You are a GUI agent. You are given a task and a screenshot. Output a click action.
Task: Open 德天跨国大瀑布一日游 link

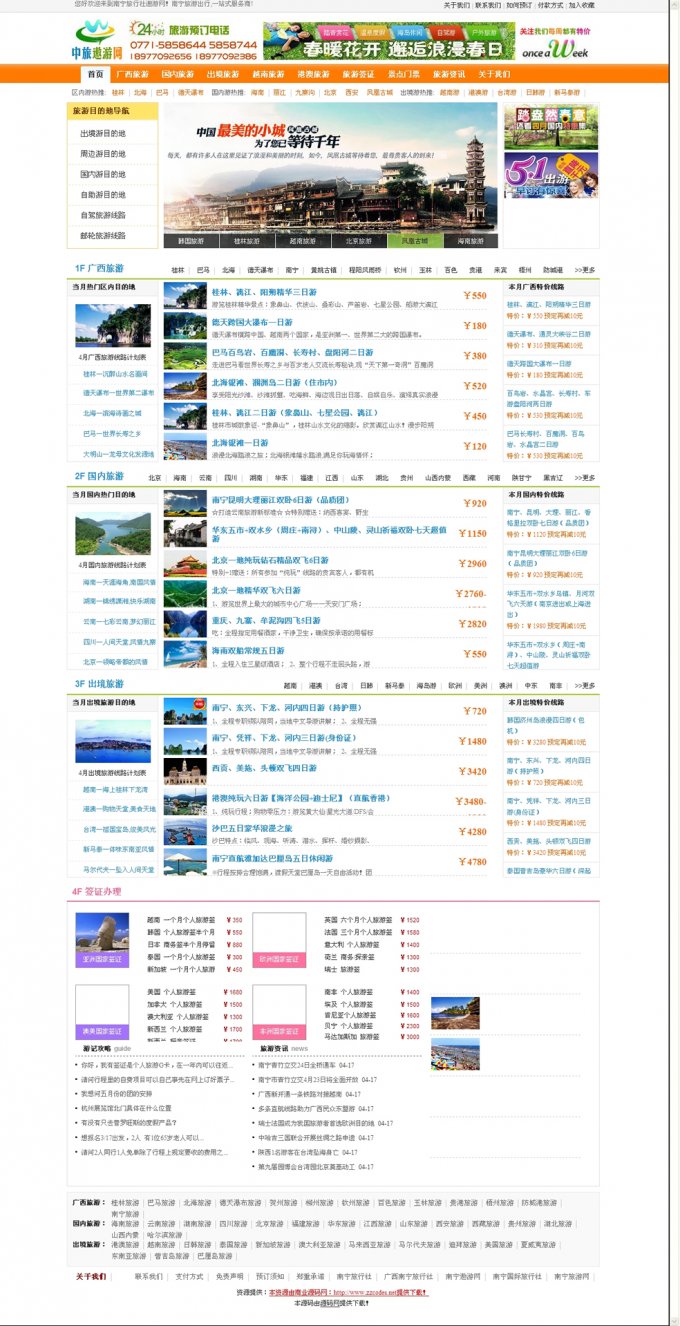252,322
